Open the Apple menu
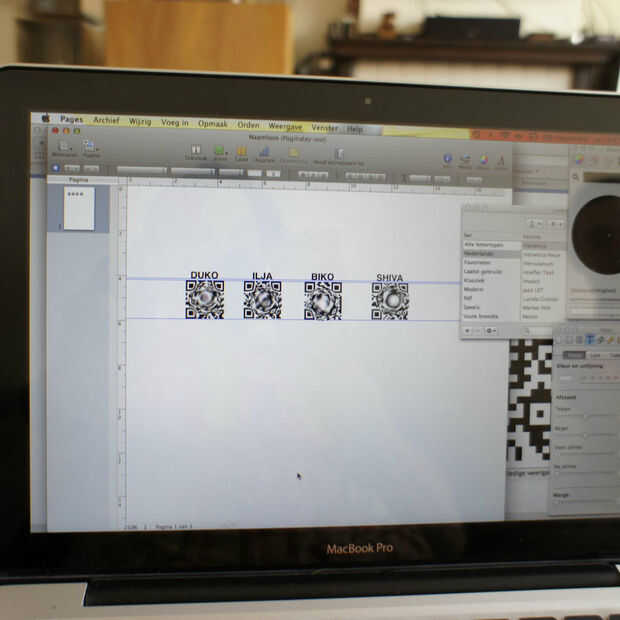Image resolution: width=620 pixels, height=620 pixels. tap(46, 118)
